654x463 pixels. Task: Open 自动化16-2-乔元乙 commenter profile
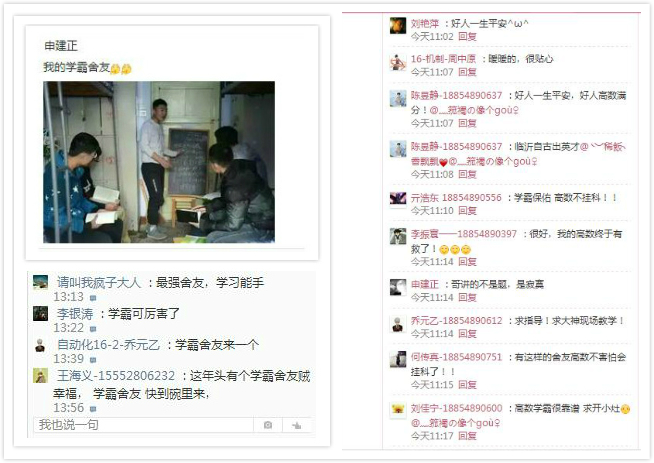point(108,345)
